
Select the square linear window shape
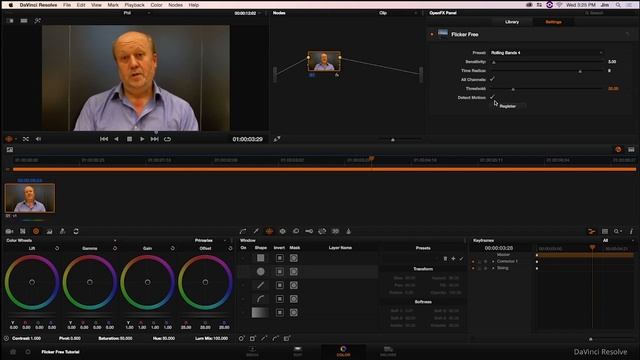(x=260, y=258)
